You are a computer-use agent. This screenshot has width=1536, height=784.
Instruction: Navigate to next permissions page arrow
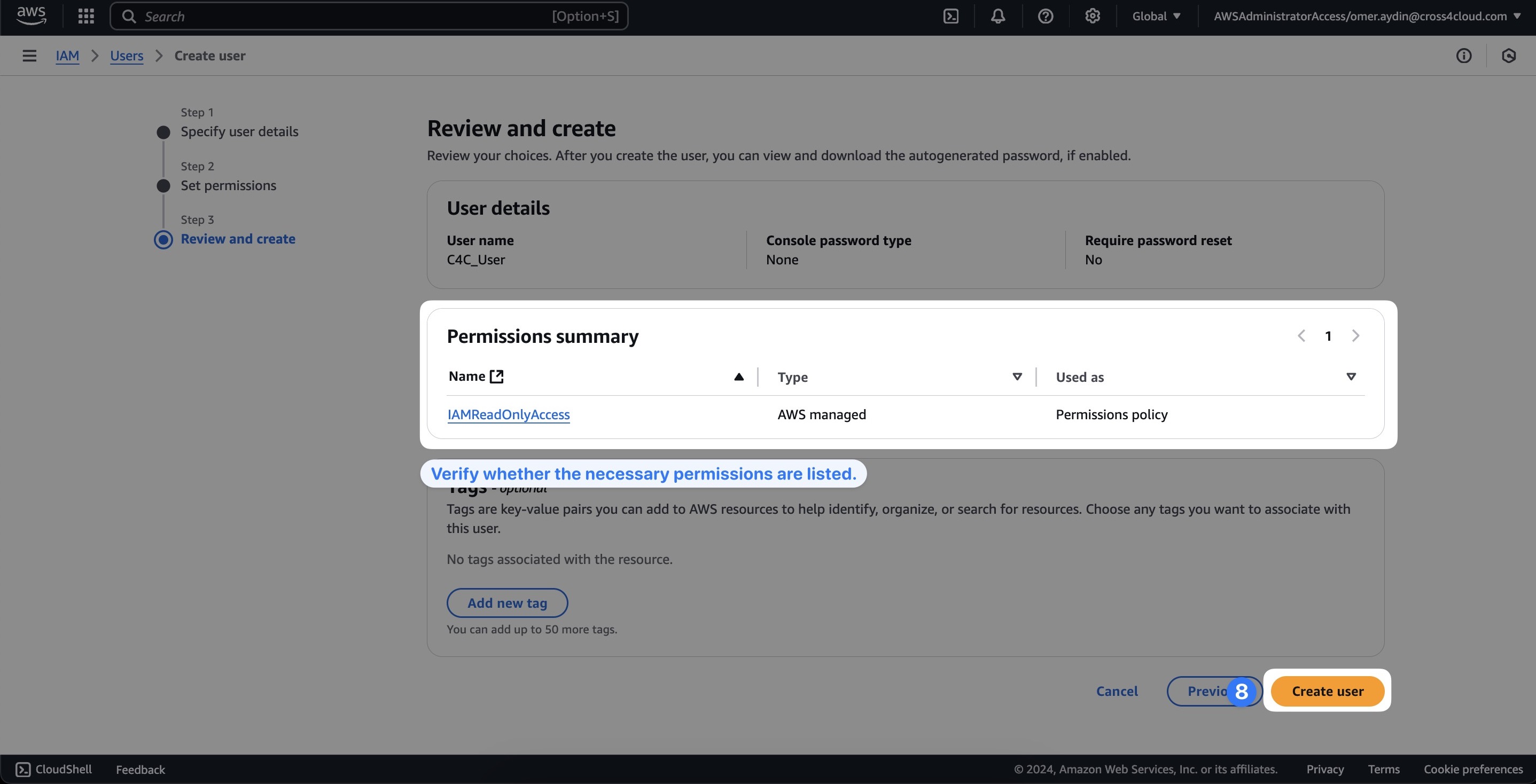point(1356,336)
